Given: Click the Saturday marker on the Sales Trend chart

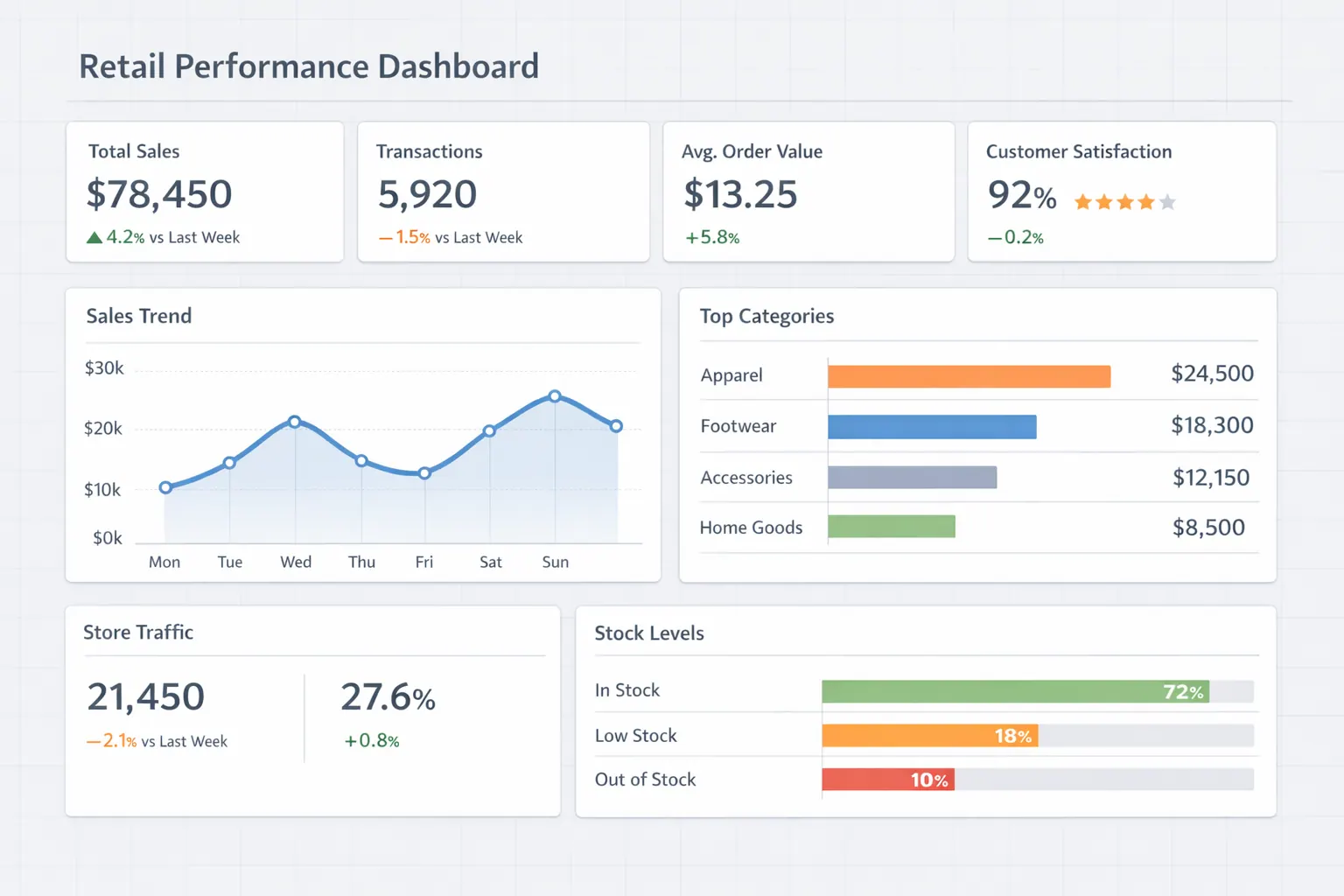Looking at the screenshot, I should point(490,430).
